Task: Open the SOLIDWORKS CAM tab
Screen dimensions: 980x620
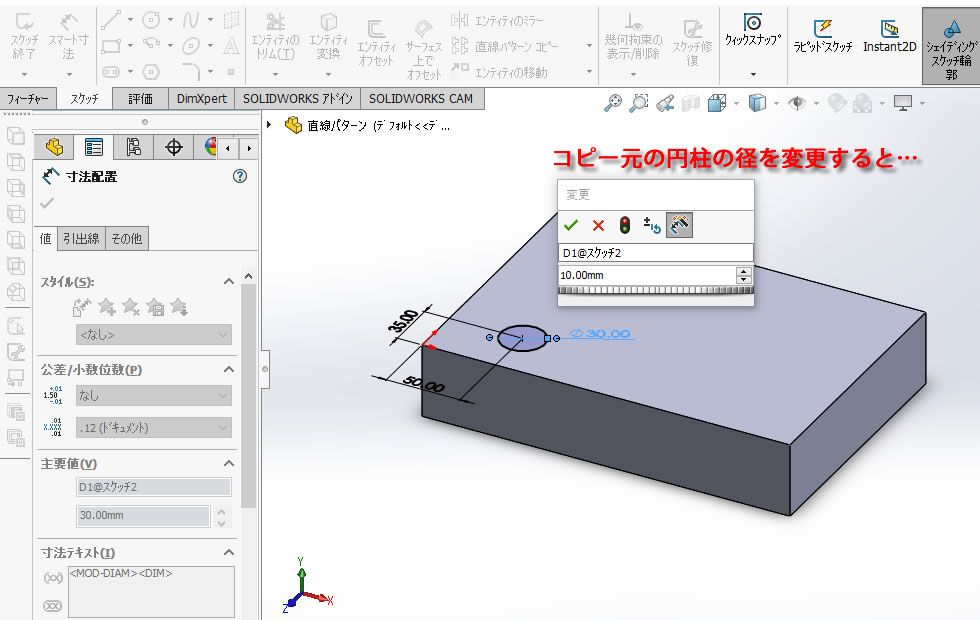Action: coord(421,99)
